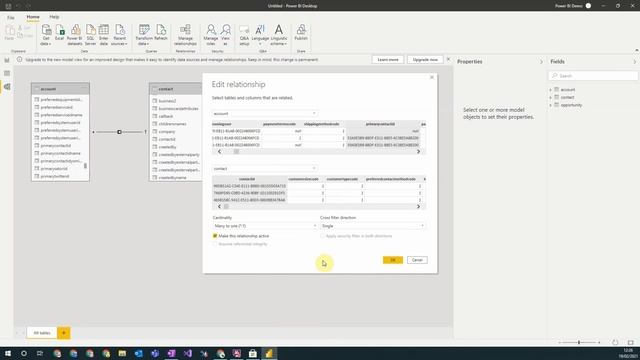Expand the account table in Fields

(x=550, y=90)
